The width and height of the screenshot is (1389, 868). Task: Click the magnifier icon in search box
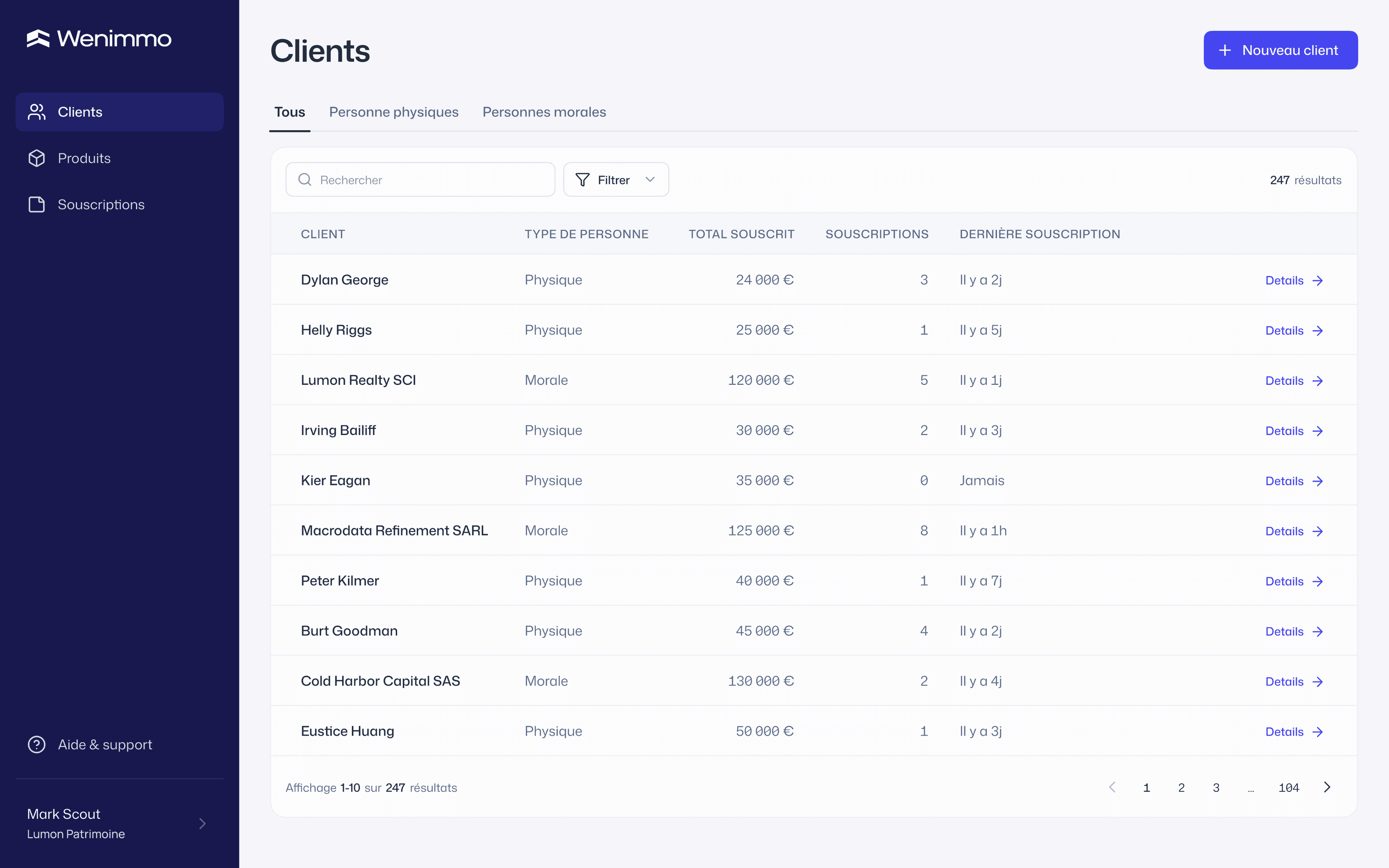click(305, 180)
